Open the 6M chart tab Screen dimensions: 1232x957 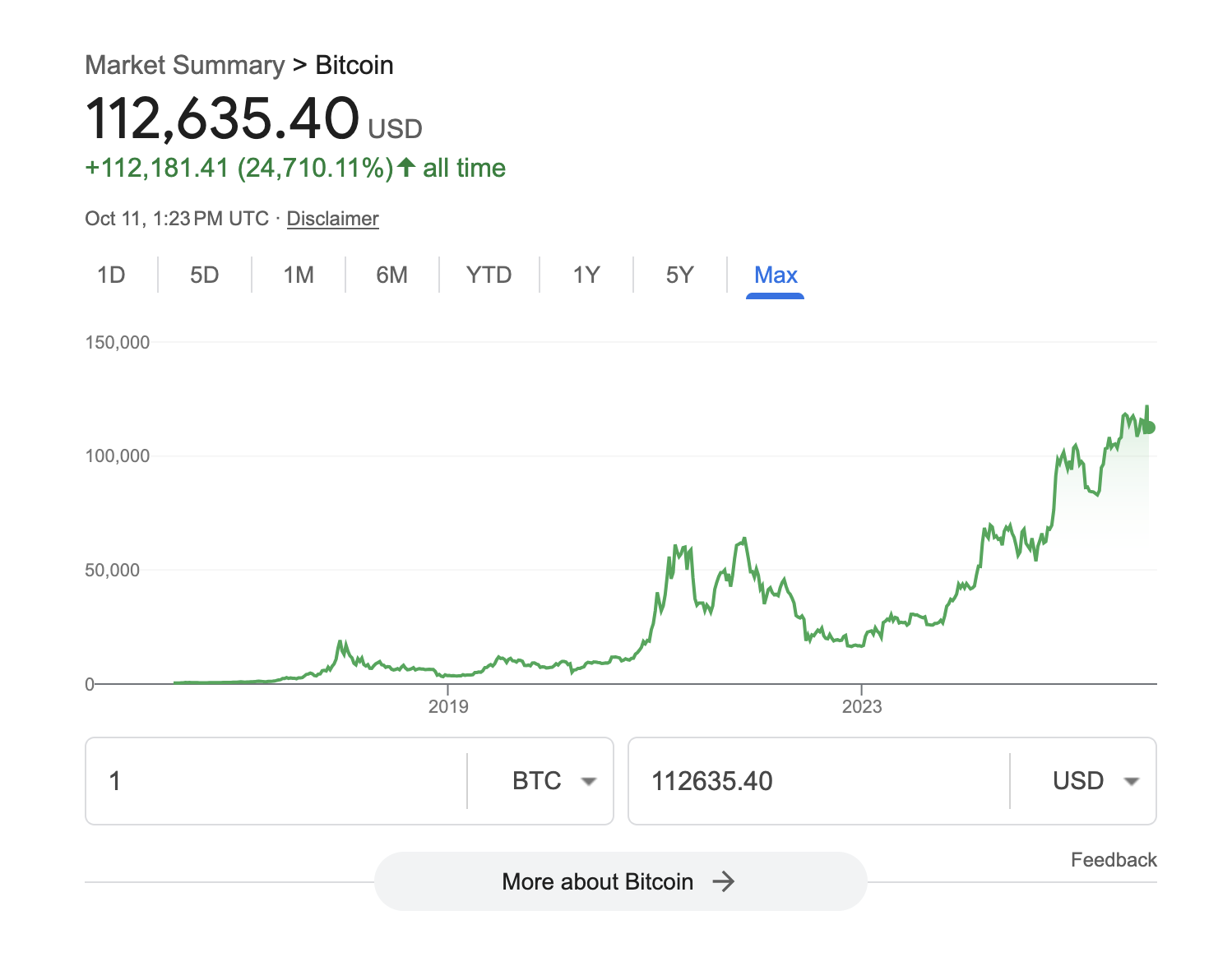(x=391, y=275)
